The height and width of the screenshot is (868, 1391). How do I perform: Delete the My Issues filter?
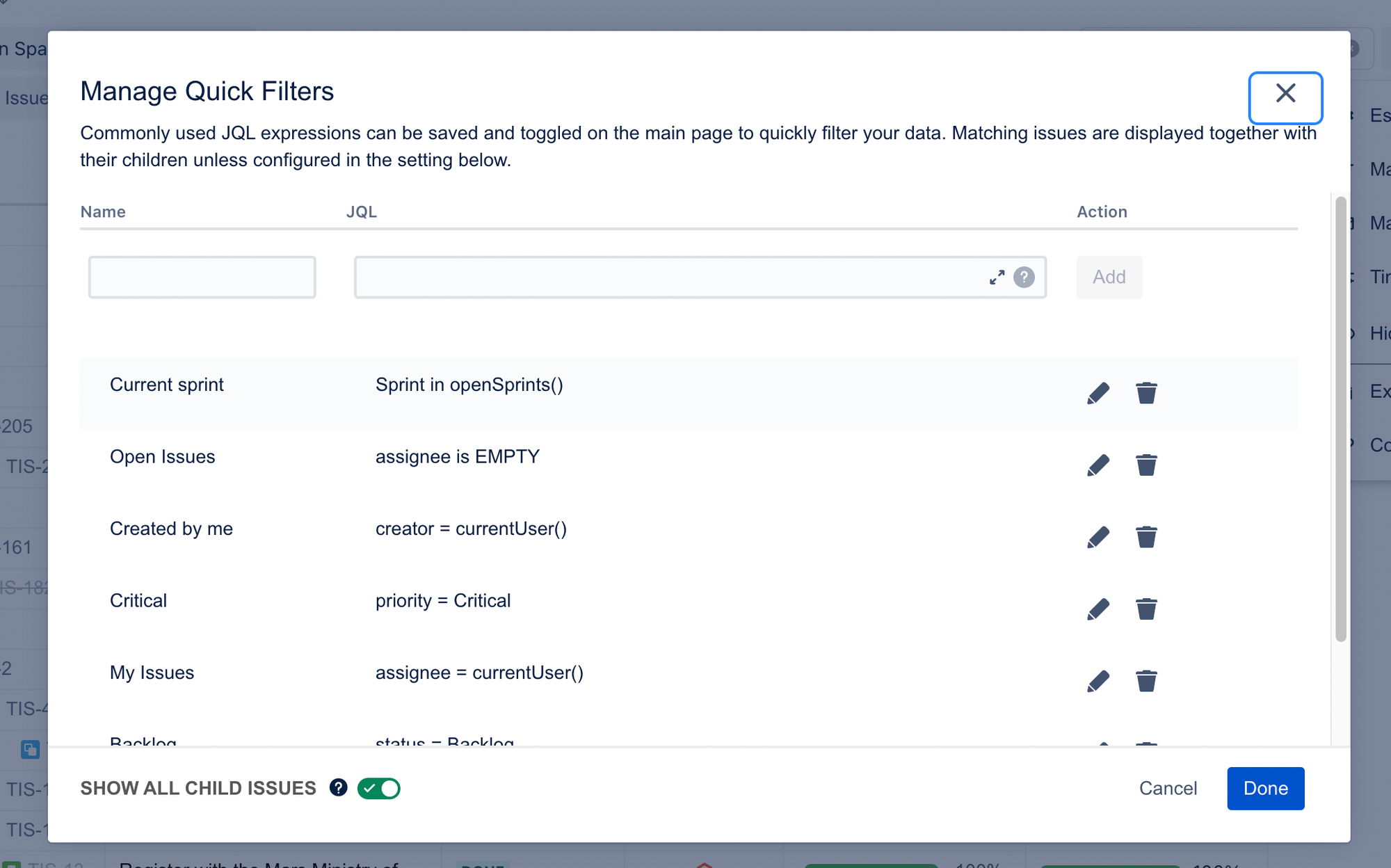tap(1146, 681)
